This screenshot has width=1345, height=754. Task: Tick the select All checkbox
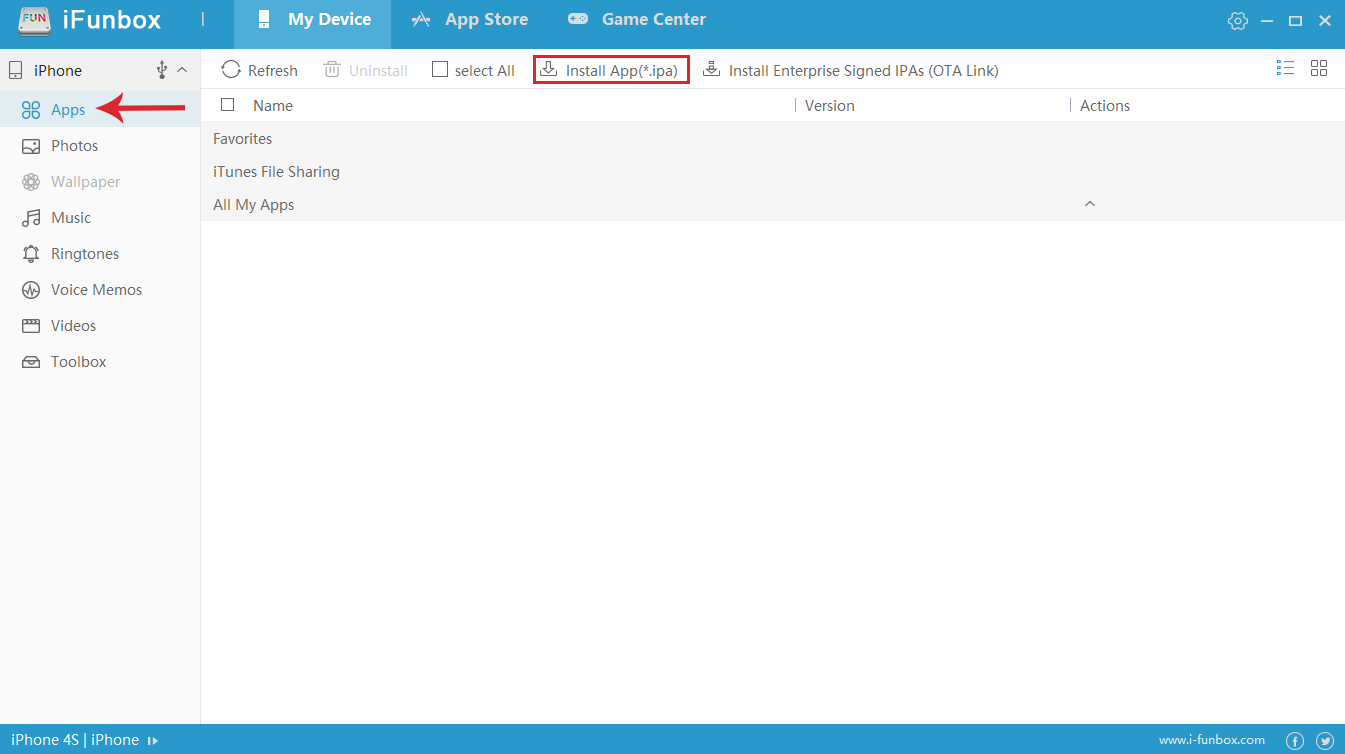440,70
